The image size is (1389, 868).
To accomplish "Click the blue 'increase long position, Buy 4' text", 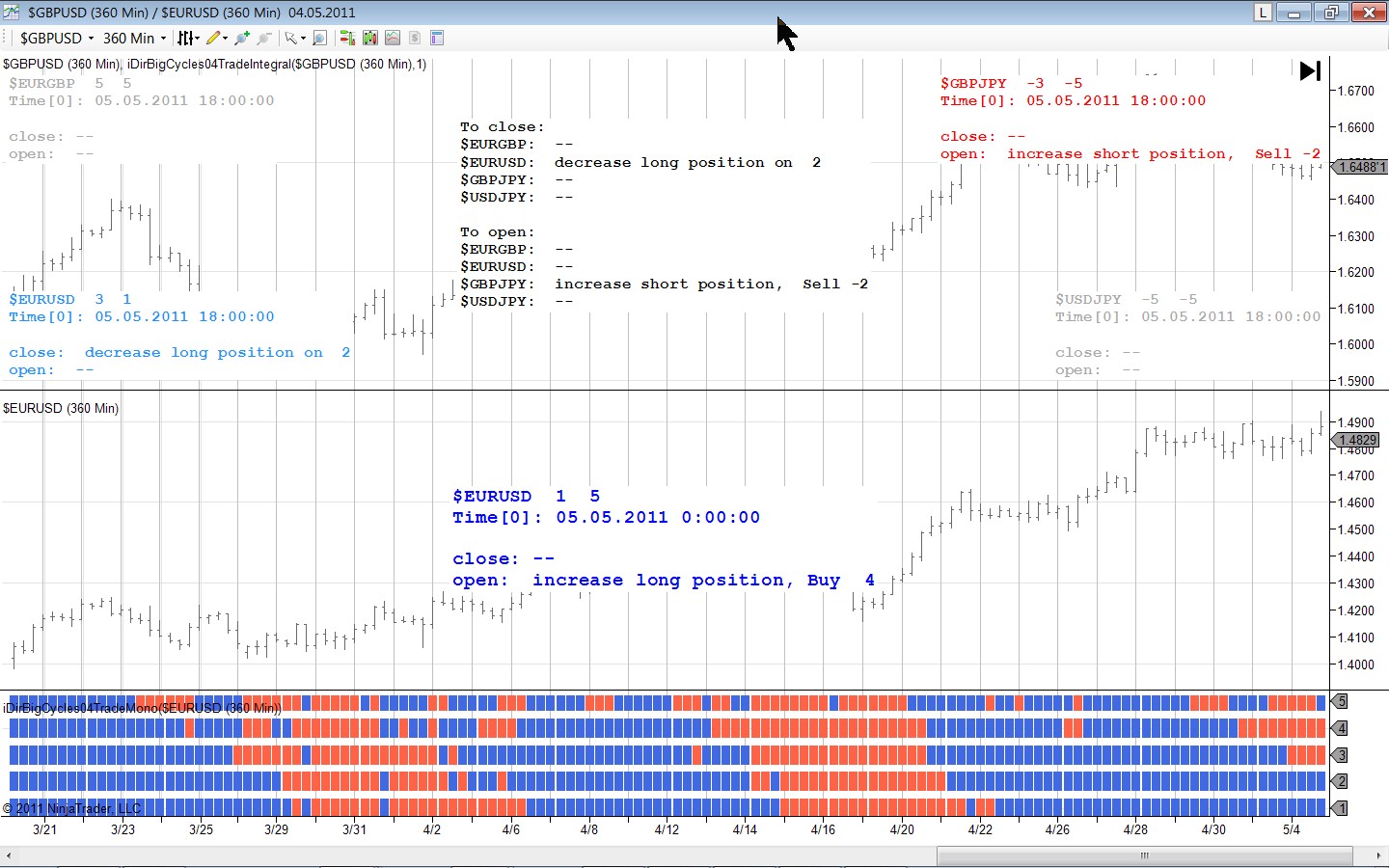I will pyautogui.click(x=704, y=581).
